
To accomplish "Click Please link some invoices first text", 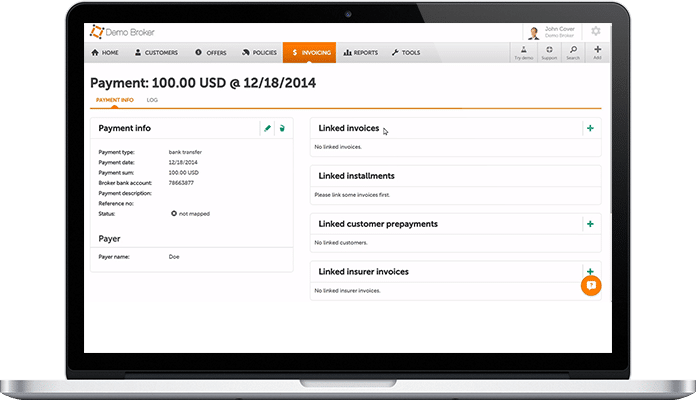I will pos(352,195).
